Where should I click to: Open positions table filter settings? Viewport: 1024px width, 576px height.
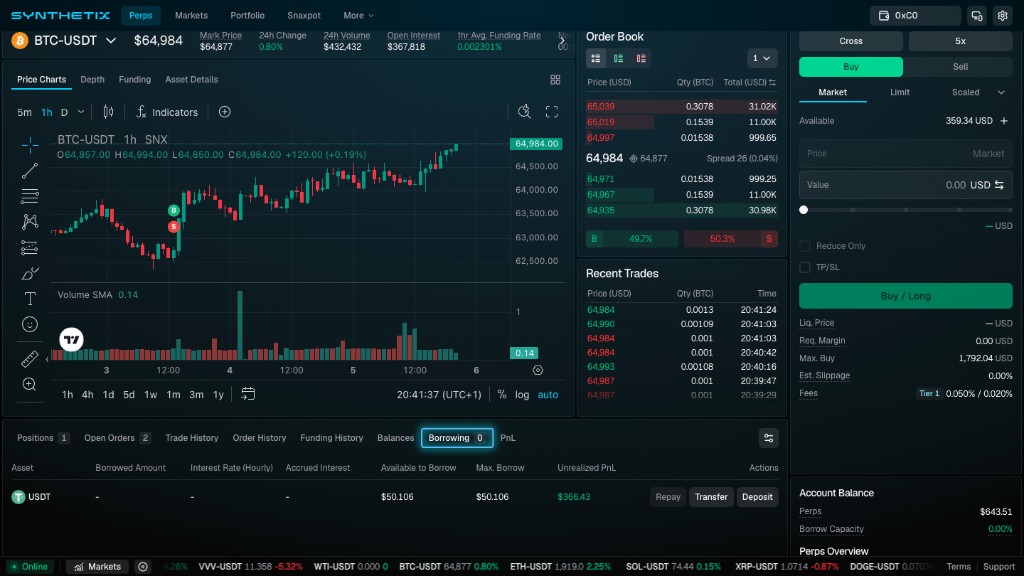pos(769,438)
